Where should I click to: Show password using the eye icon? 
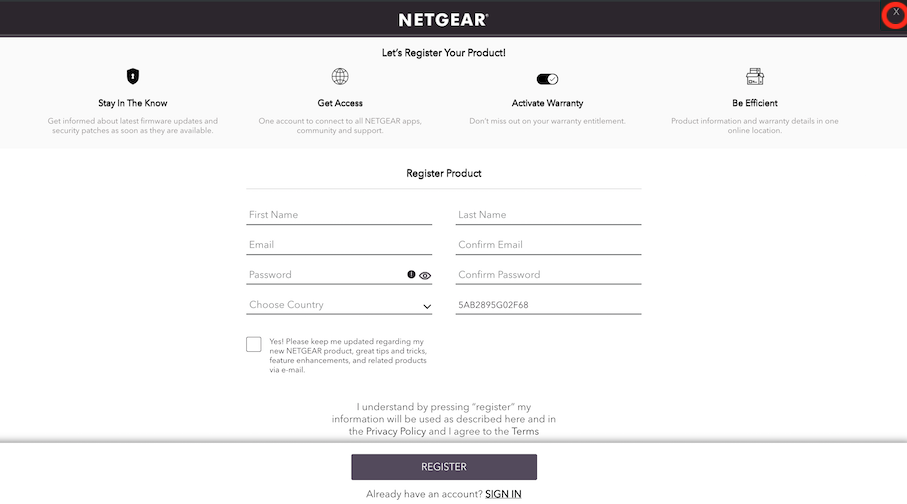point(425,275)
